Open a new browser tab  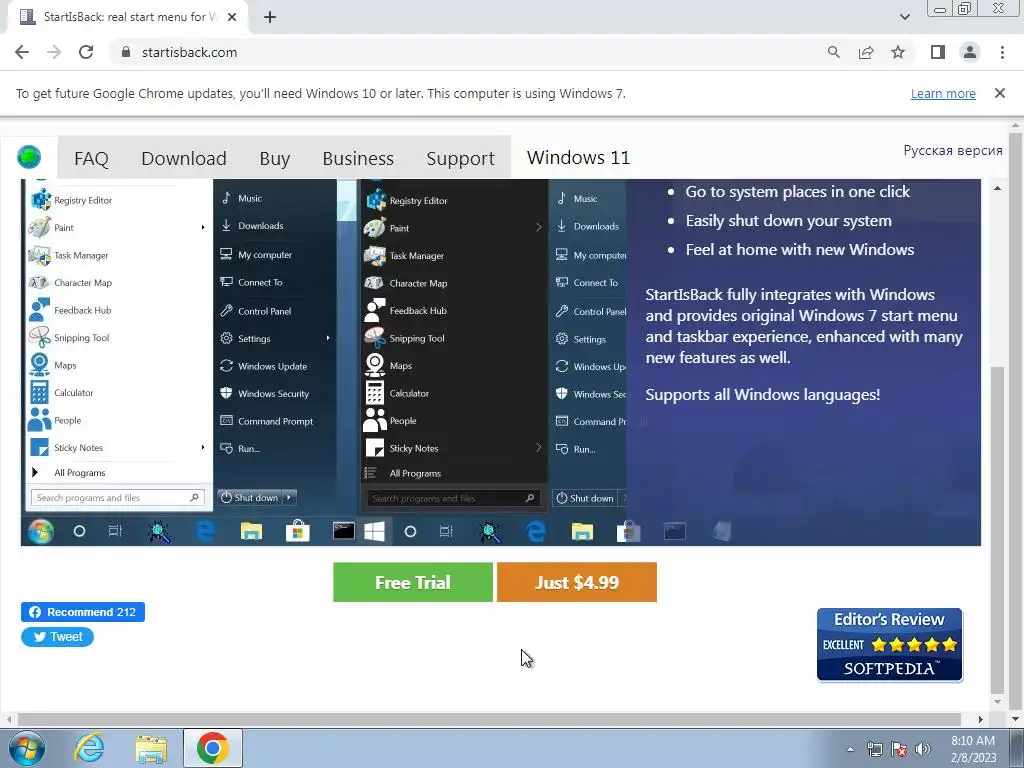point(270,18)
